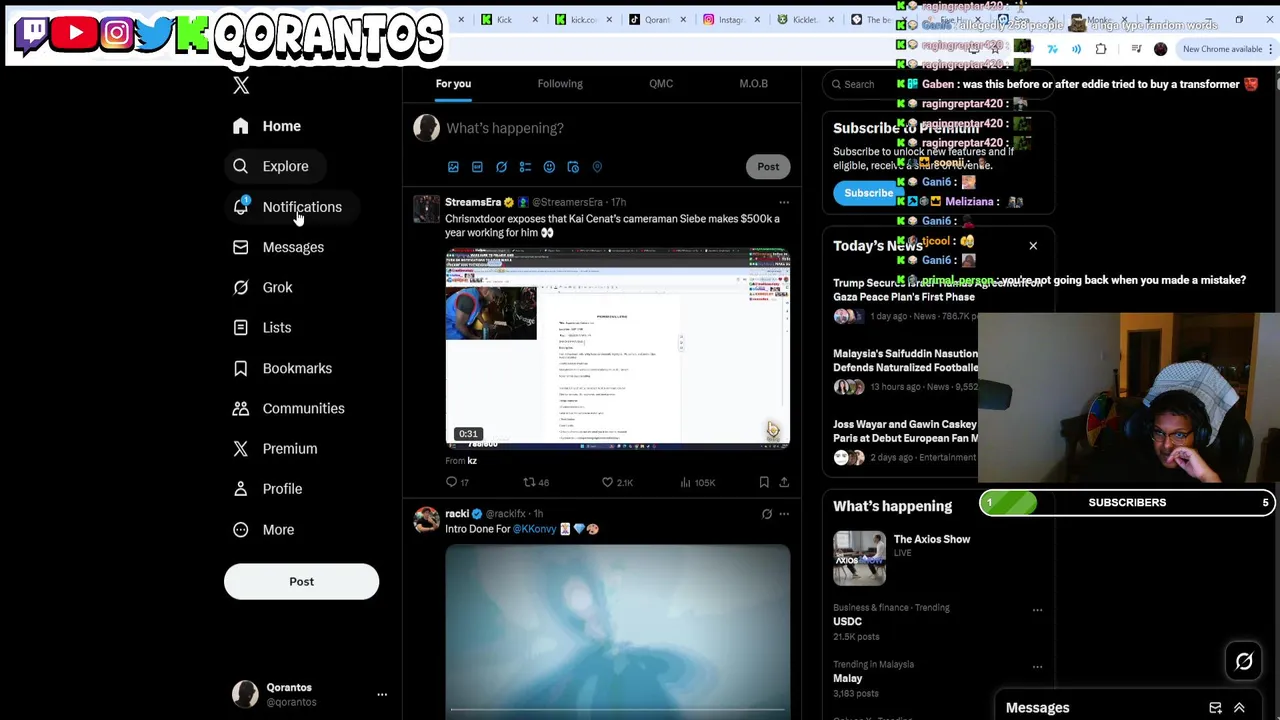Add media image to new post
Viewport: 1280px width, 720px height.
pos(453,167)
